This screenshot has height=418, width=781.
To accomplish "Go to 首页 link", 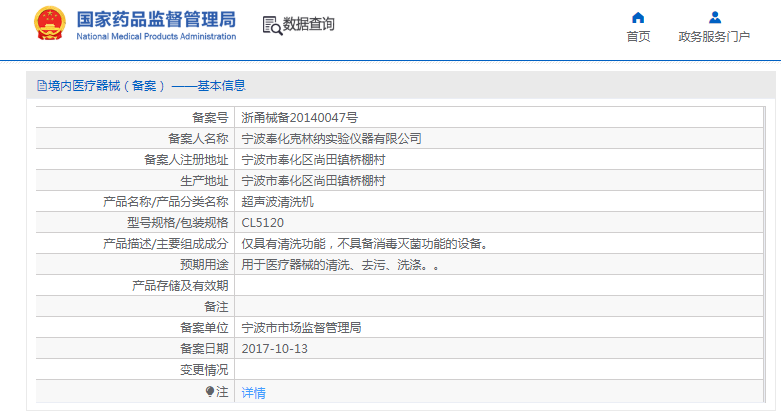I will (638, 37).
